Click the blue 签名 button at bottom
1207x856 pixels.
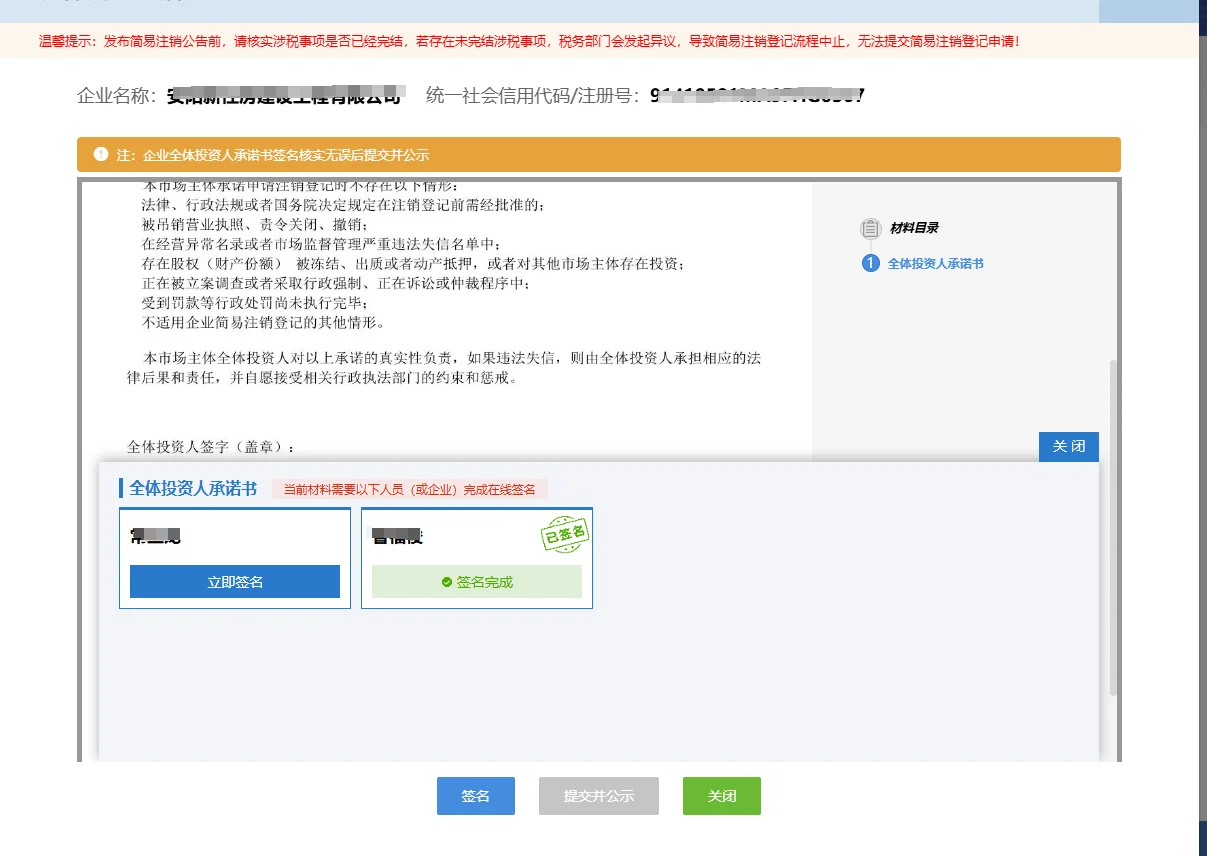click(x=476, y=796)
